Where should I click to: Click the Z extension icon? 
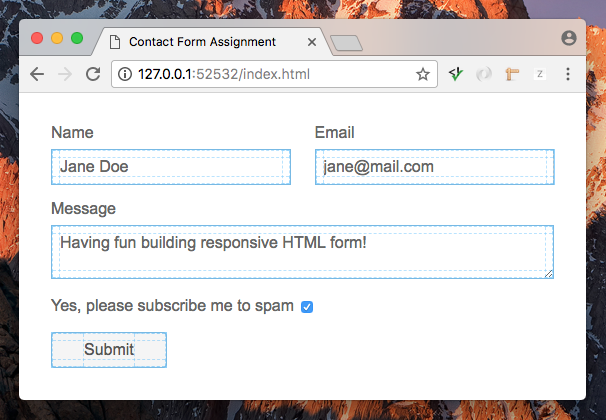tap(540, 74)
